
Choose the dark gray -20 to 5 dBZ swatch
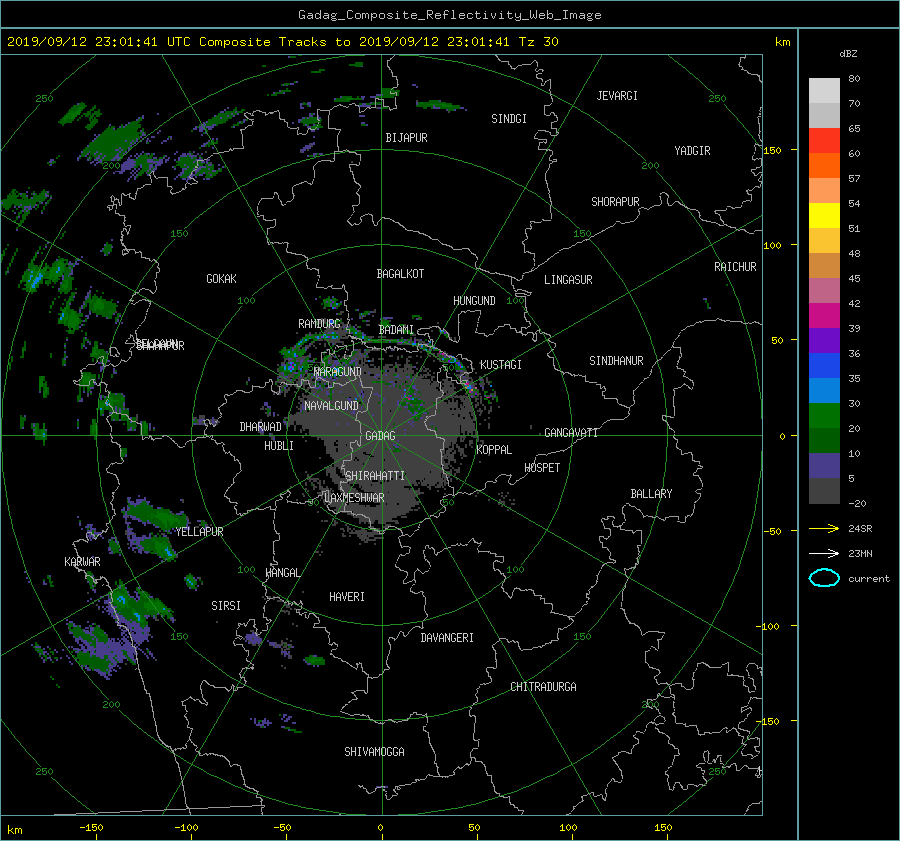(x=824, y=491)
